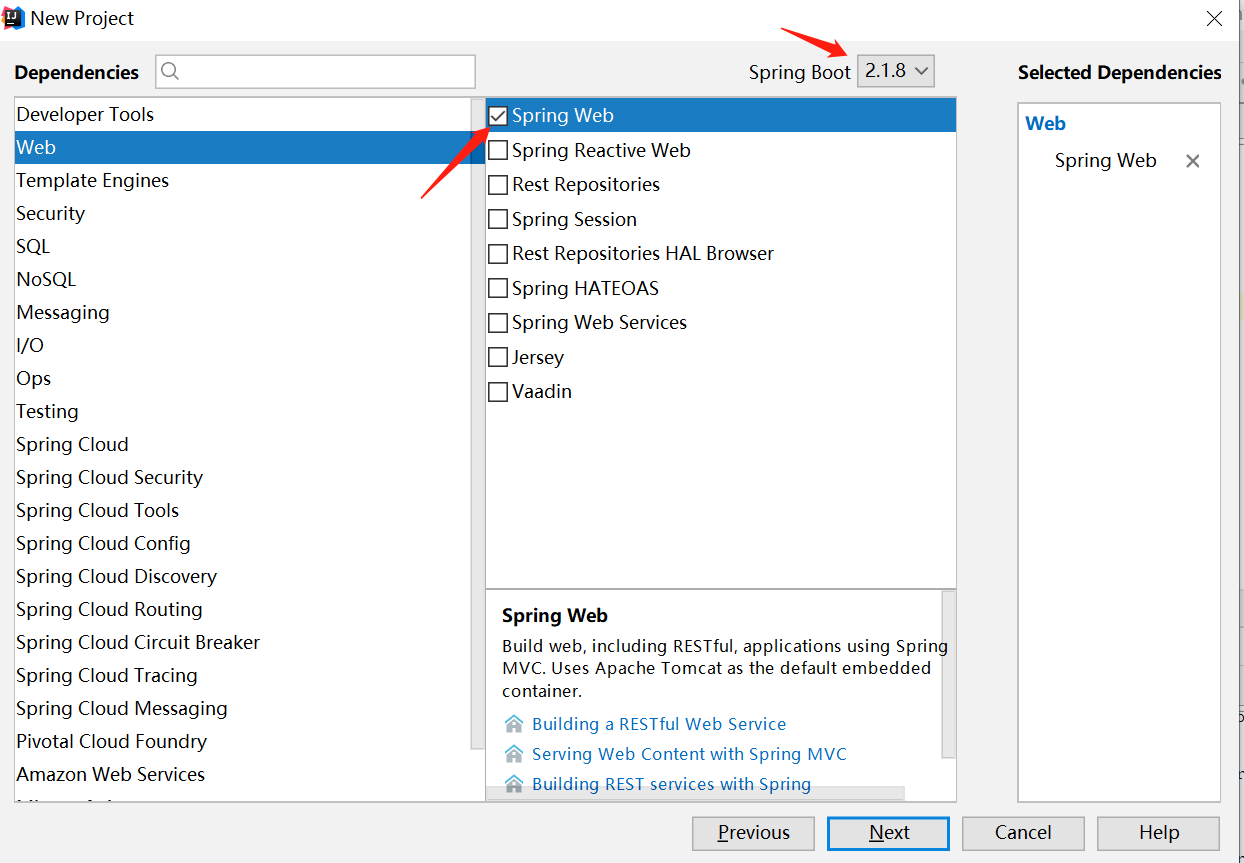Screen dimensions: 1244x863
Task: Click the Next button
Action: 888,833
